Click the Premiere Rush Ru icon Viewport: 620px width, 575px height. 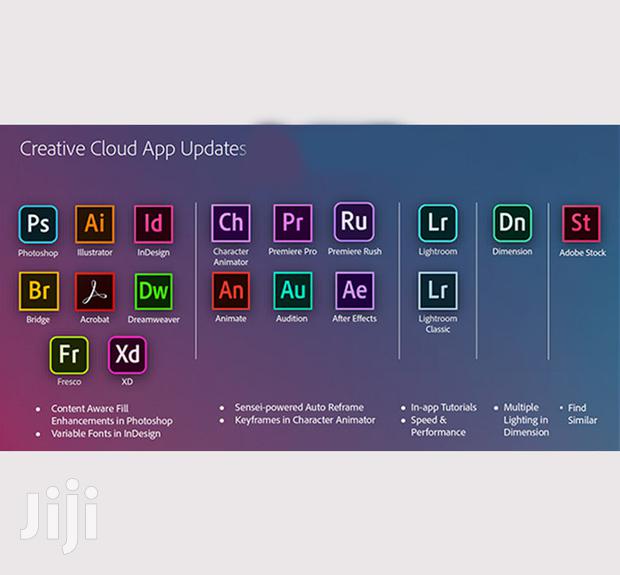coord(354,222)
